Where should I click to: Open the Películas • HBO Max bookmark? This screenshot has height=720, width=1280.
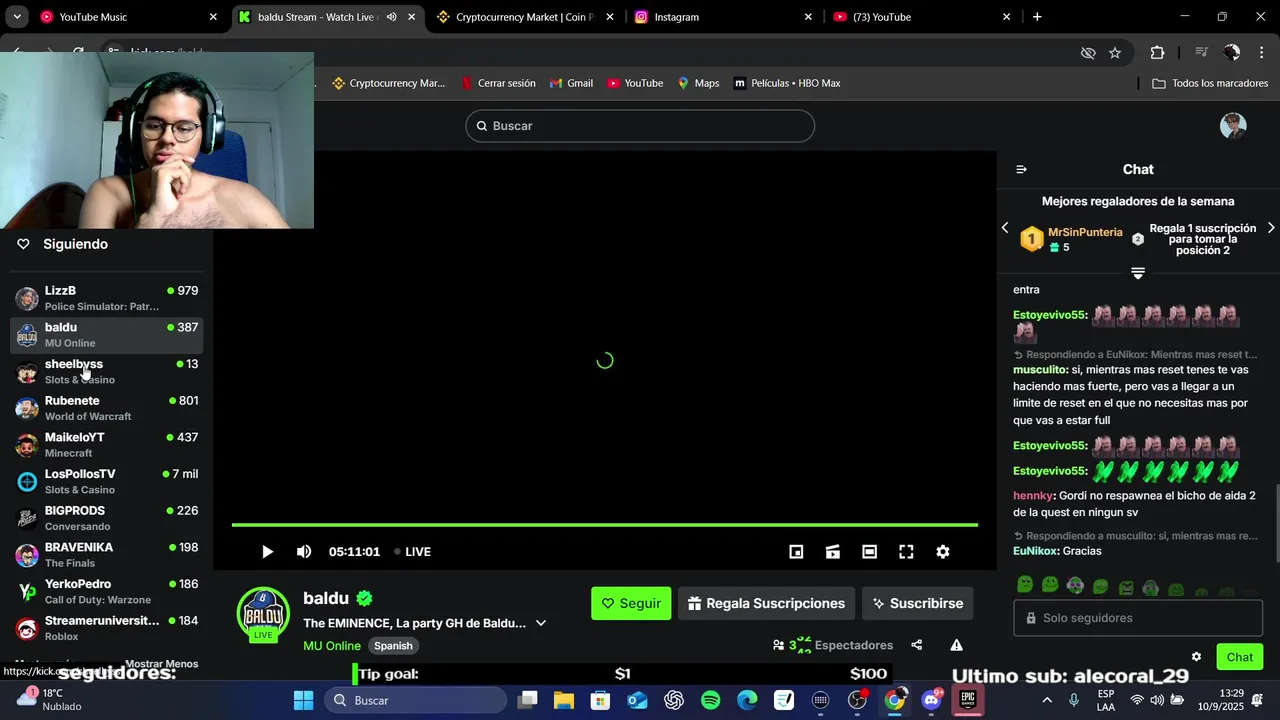click(787, 83)
